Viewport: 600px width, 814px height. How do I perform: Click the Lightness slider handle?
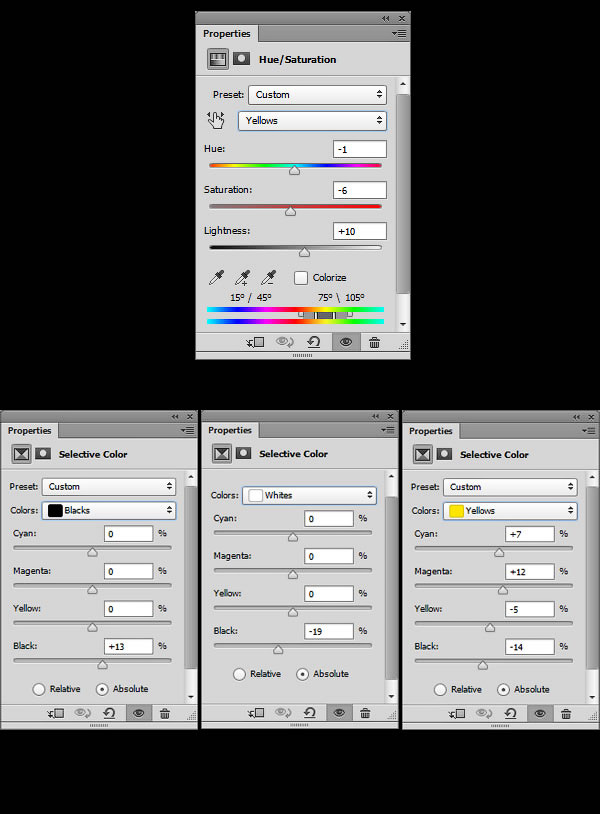[304, 252]
